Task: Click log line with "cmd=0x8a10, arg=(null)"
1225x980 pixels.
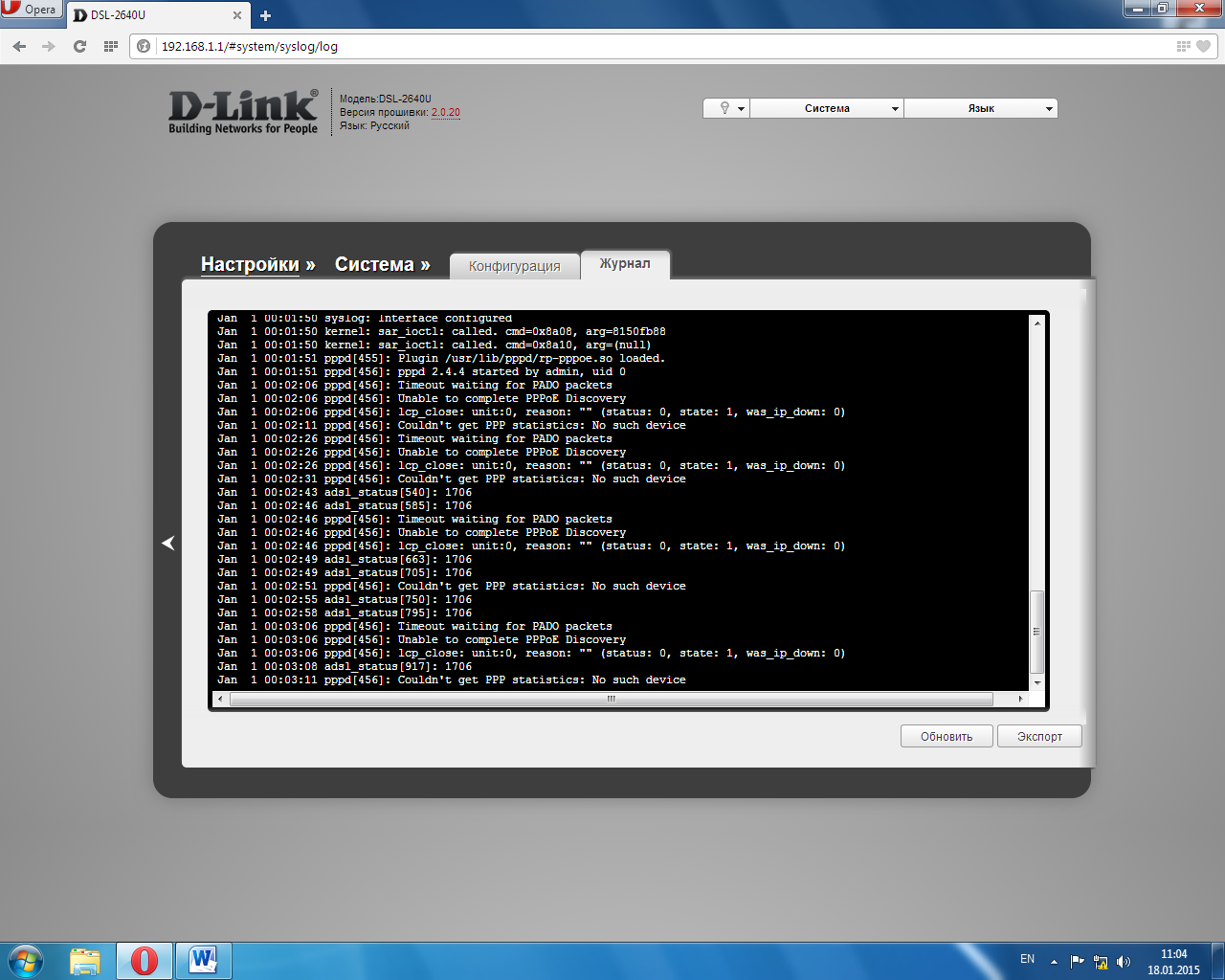Action: [434, 345]
